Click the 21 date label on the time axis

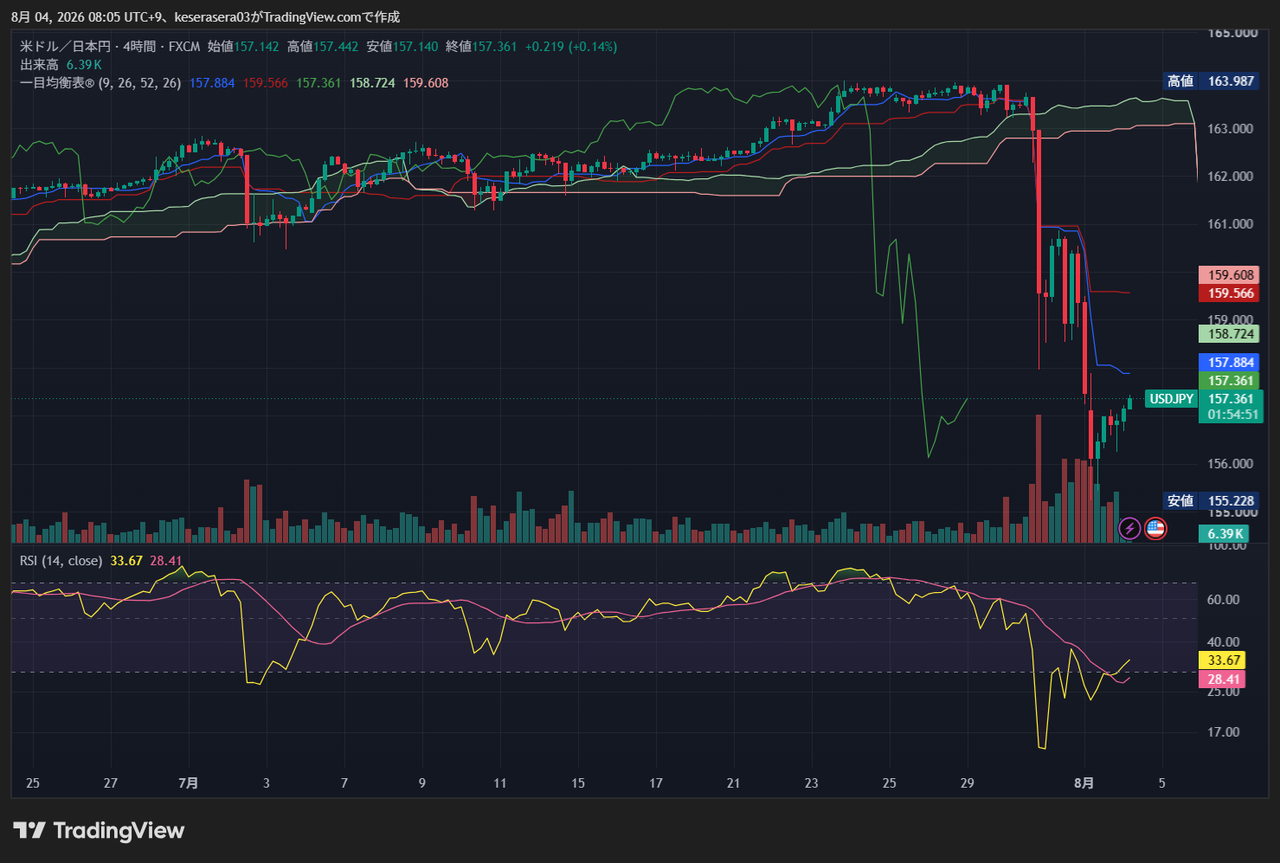733,782
